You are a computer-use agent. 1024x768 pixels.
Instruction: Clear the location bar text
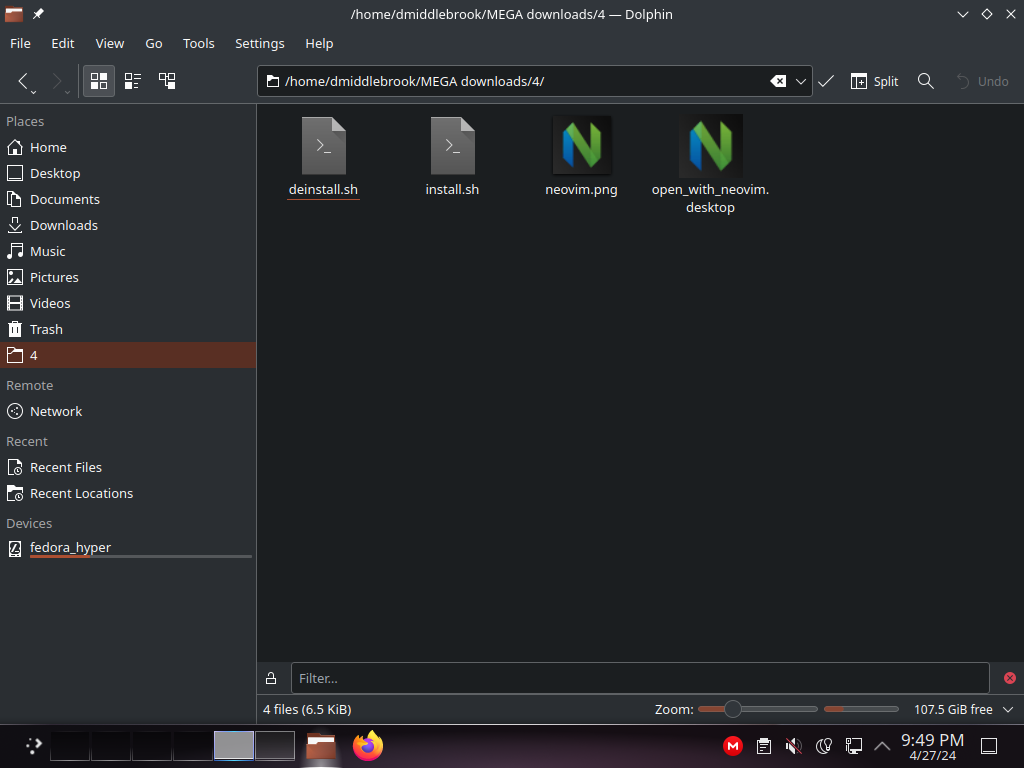tap(778, 81)
